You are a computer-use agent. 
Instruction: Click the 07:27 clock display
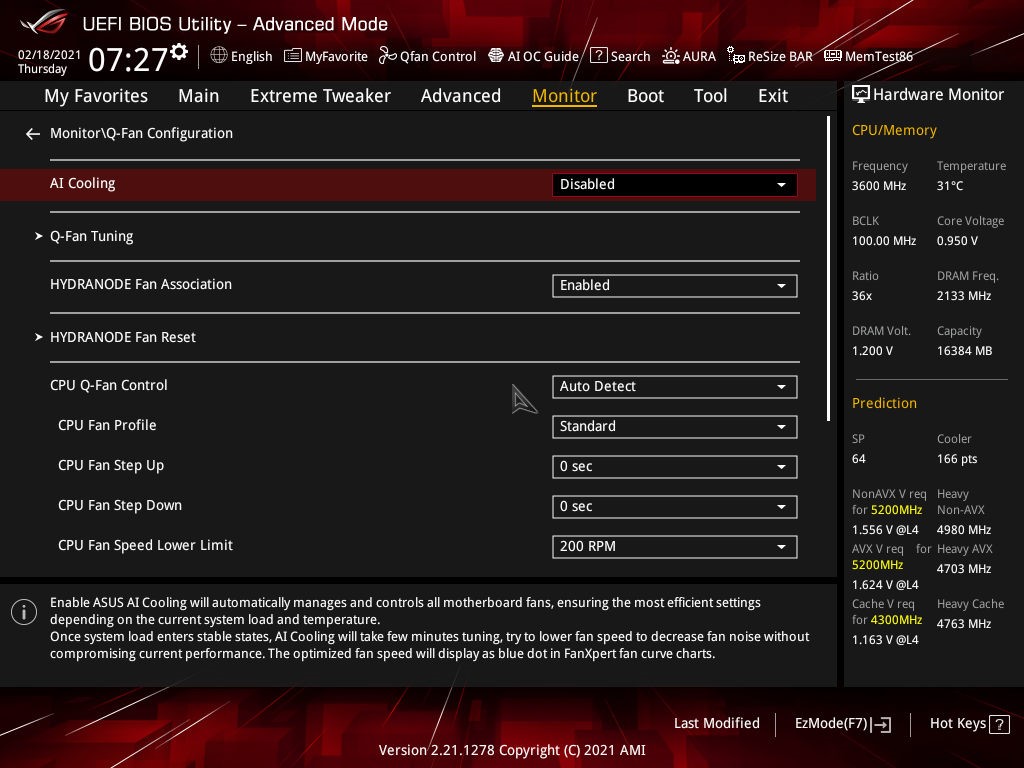pyautogui.click(x=128, y=59)
